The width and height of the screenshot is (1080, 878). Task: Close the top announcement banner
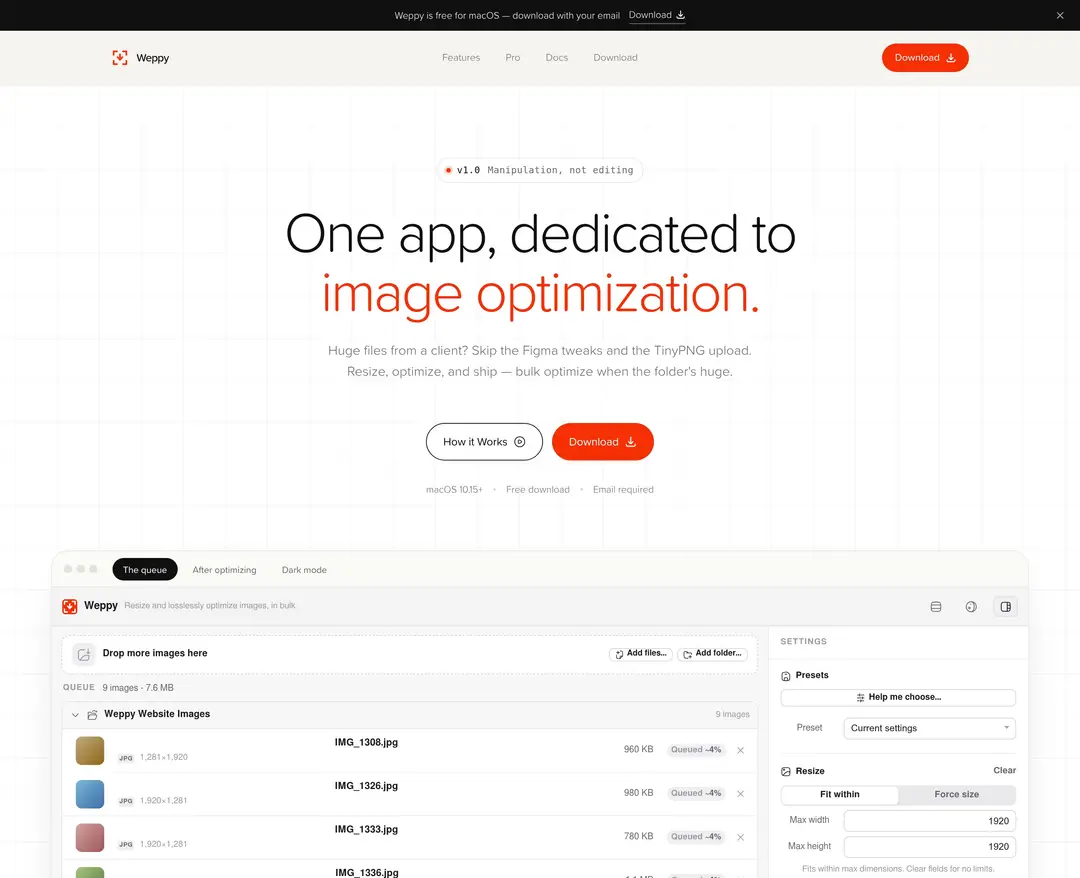(1060, 15)
